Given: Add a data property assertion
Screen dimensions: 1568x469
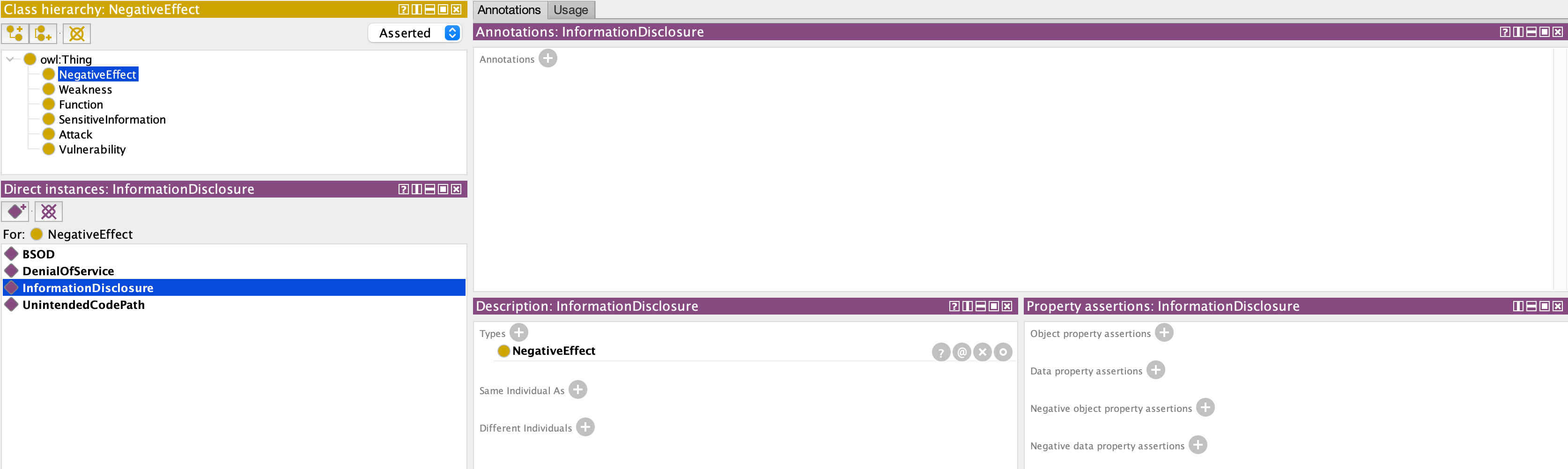Looking at the screenshot, I should pyautogui.click(x=1155, y=370).
